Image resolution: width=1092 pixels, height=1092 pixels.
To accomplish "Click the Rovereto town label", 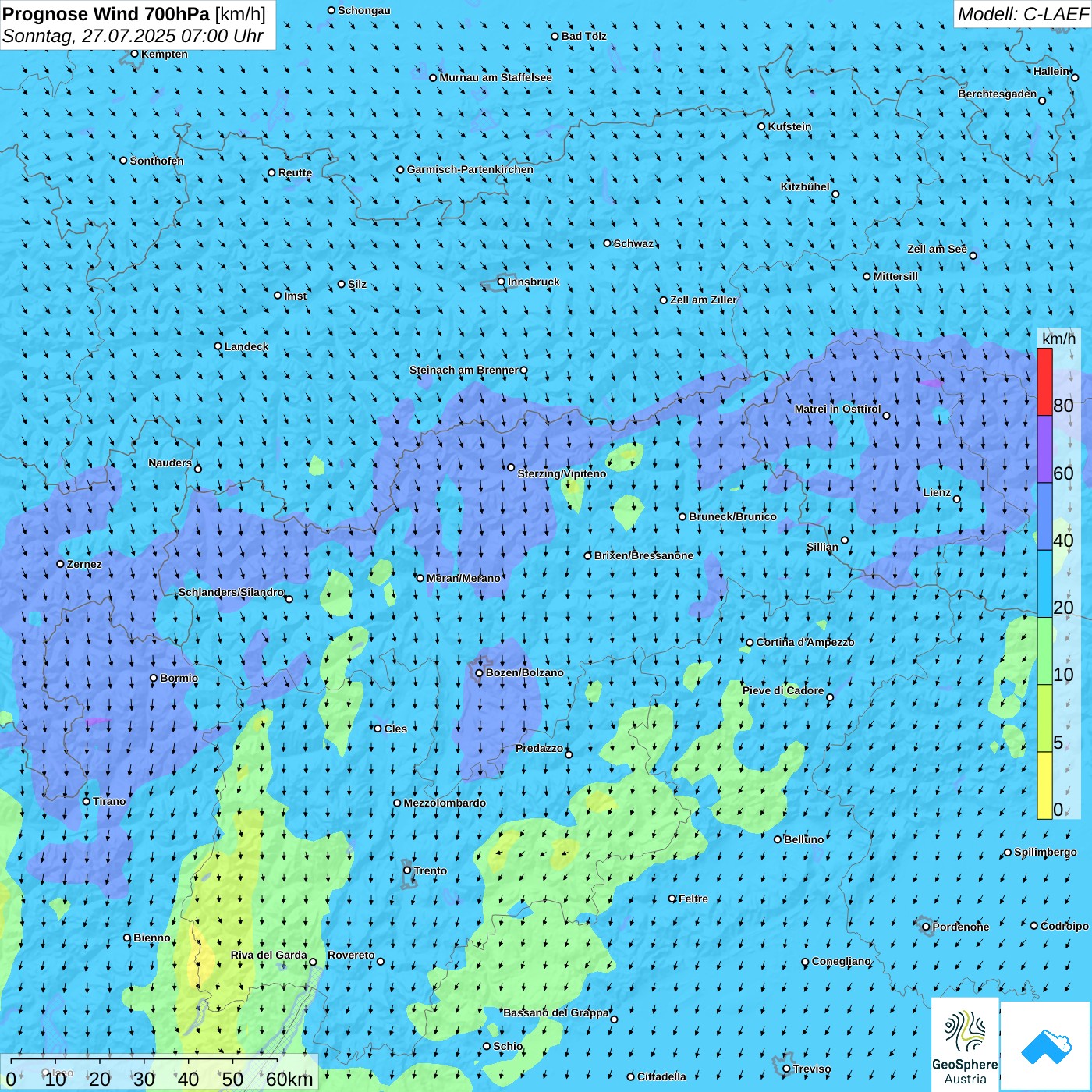I will 351,955.
